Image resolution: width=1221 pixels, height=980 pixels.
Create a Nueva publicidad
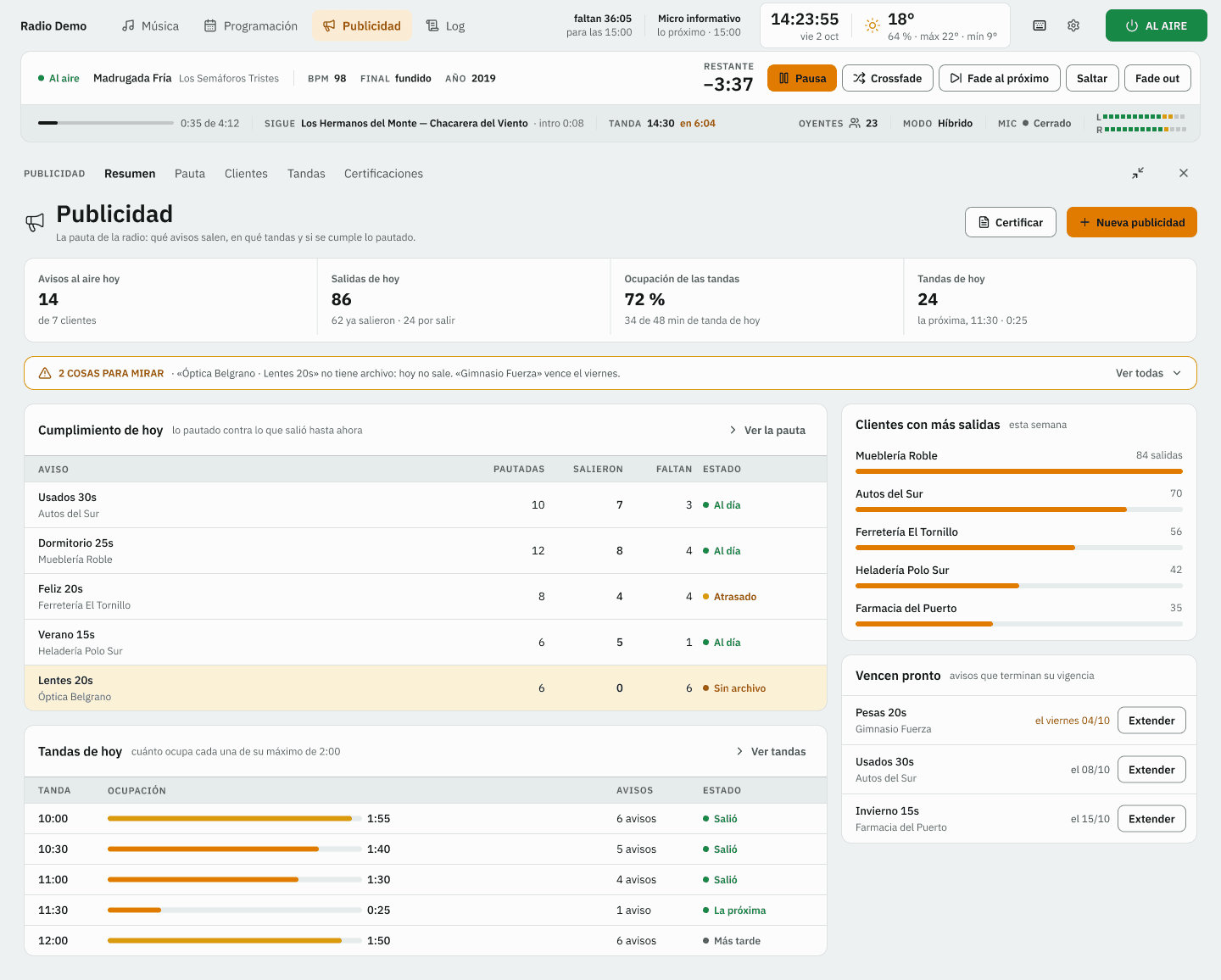coord(1132,222)
